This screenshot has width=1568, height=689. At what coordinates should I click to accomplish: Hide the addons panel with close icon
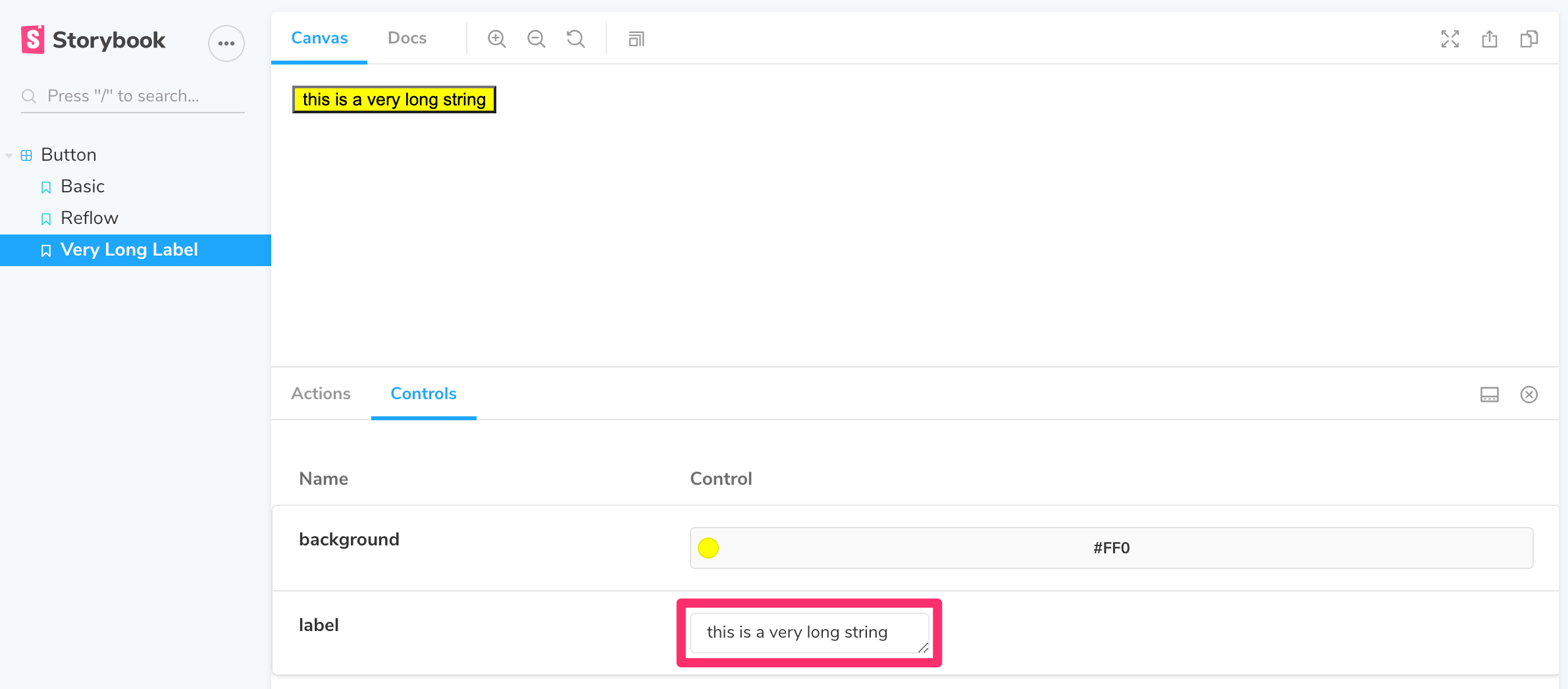tap(1529, 395)
